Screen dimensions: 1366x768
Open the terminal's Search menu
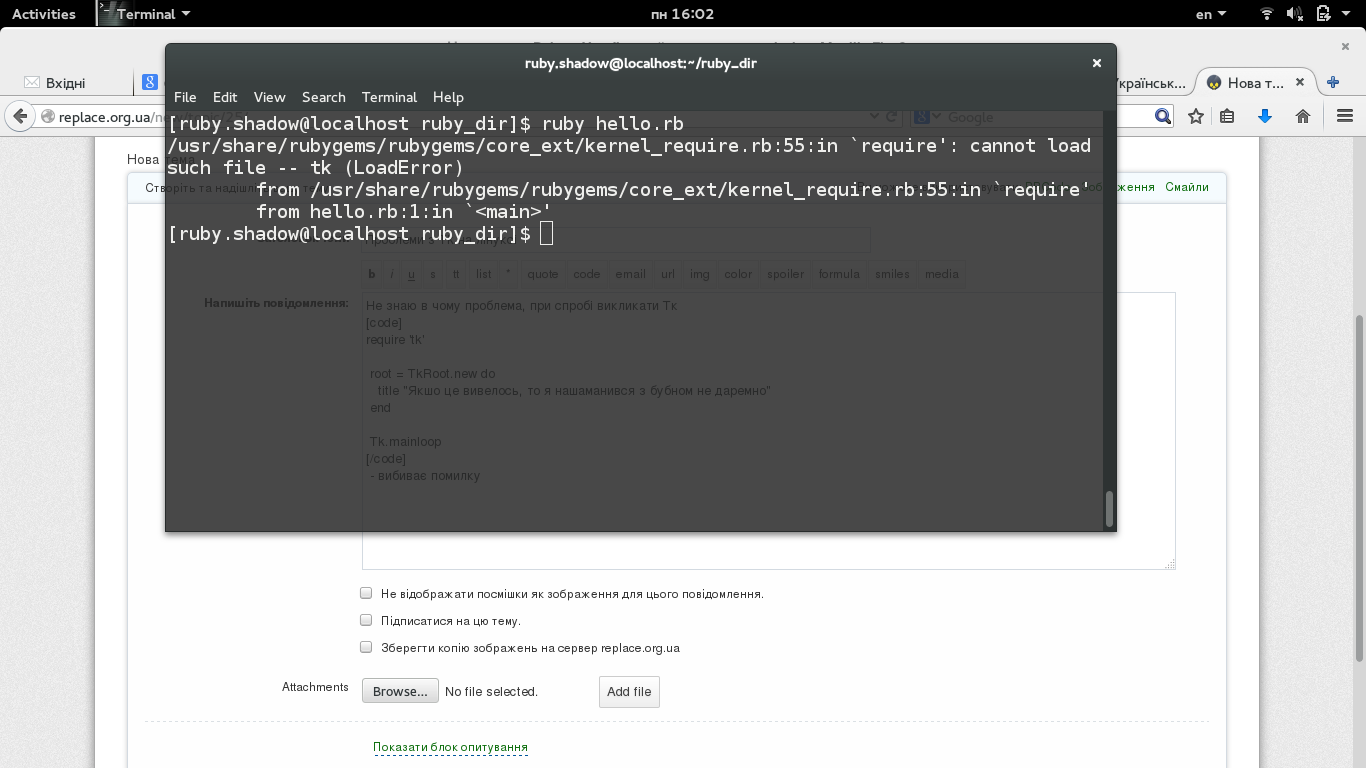click(x=323, y=97)
